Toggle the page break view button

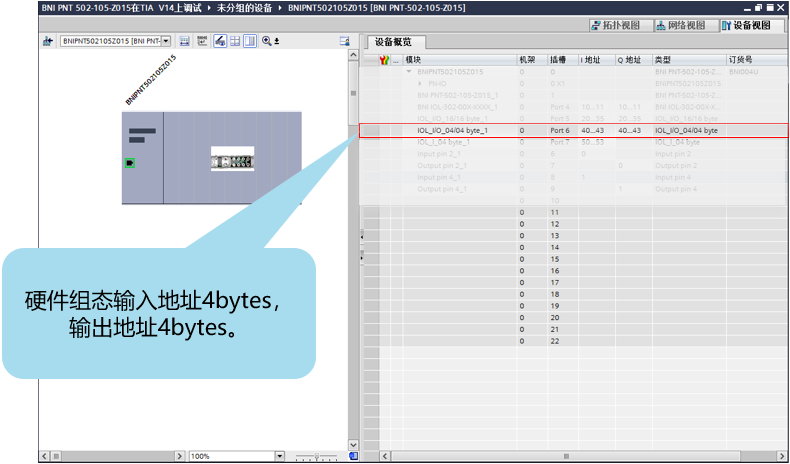click(x=250, y=41)
